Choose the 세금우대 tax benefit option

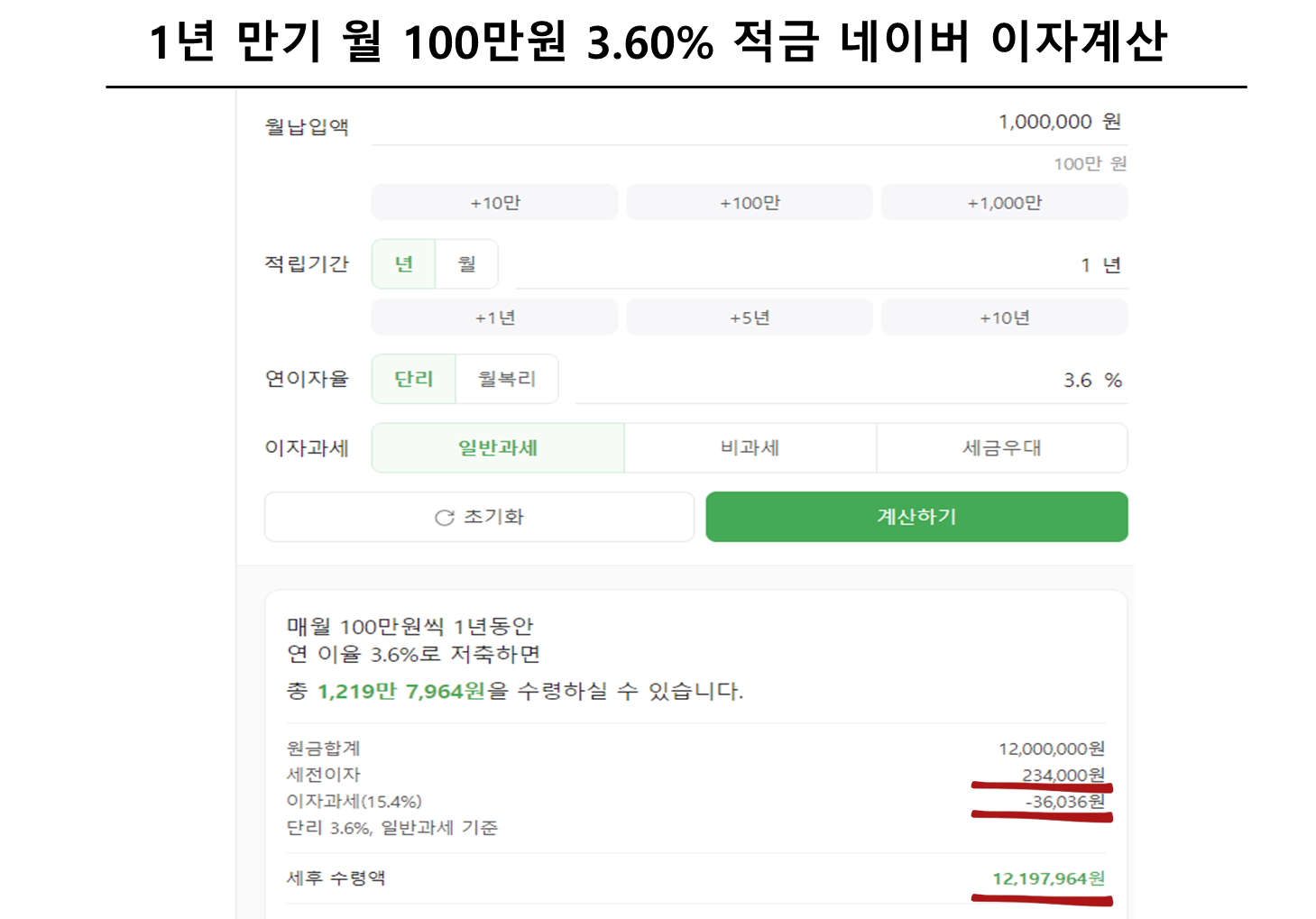pos(1001,447)
